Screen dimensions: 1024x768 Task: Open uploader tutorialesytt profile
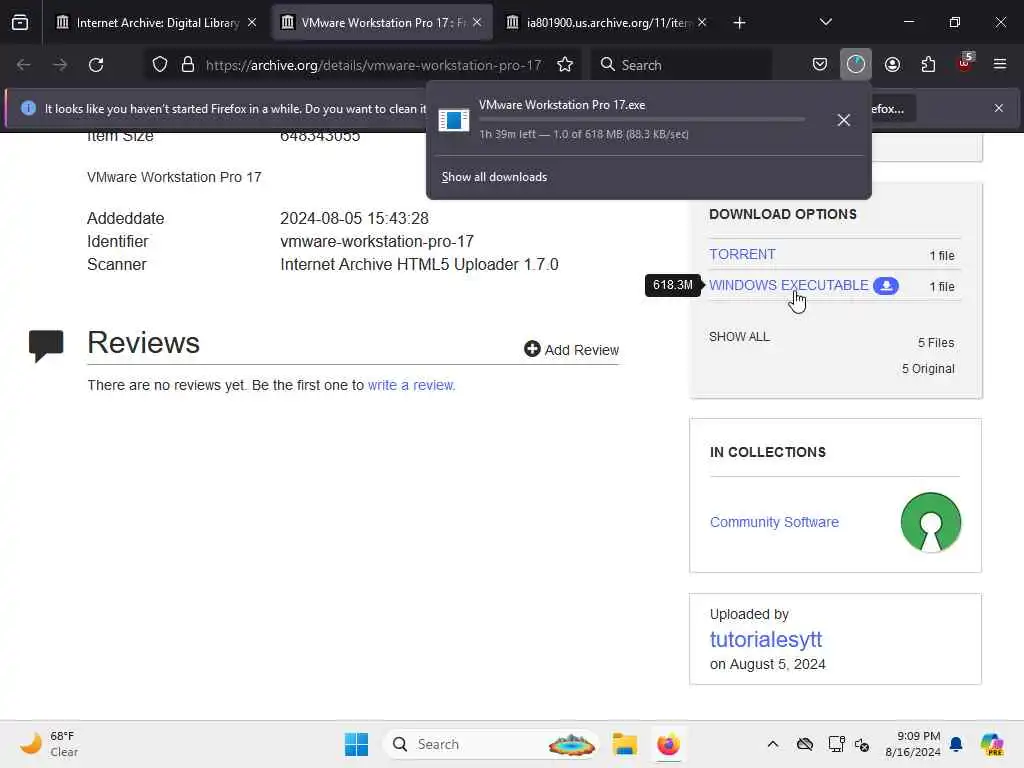(766, 639)
